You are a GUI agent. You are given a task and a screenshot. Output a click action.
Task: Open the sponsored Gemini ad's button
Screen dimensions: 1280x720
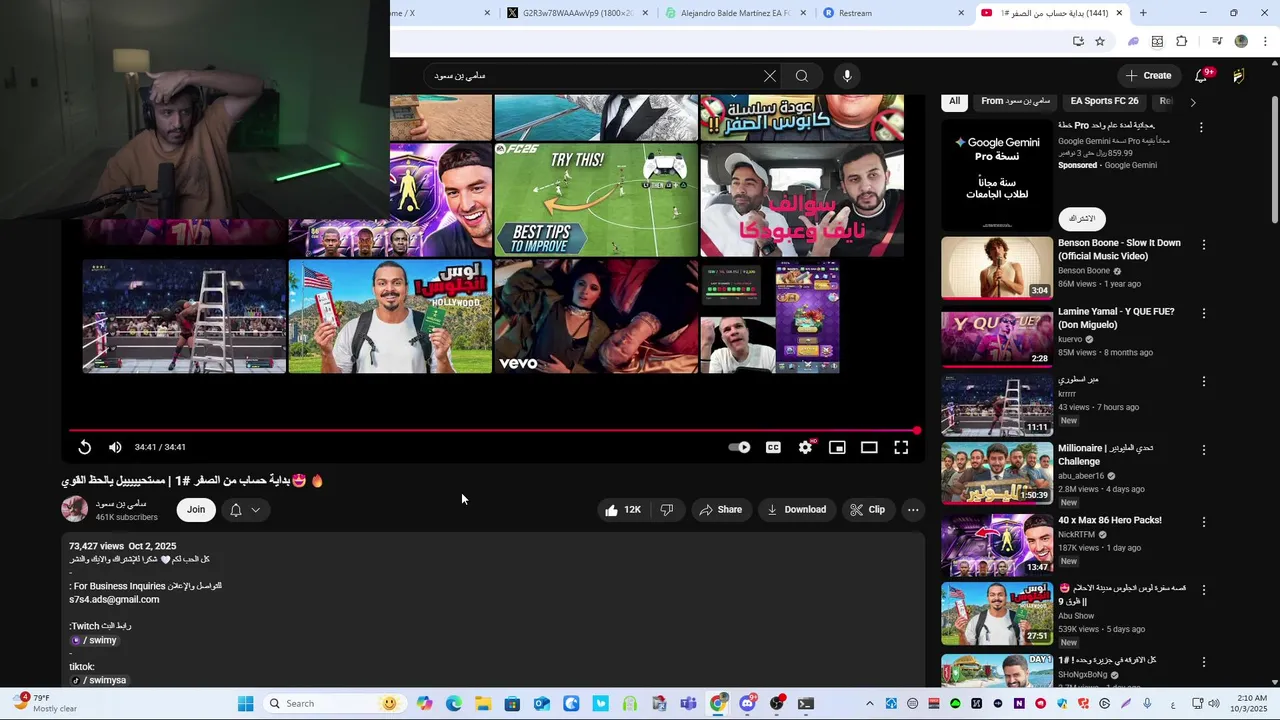(x=1082, y=218)
